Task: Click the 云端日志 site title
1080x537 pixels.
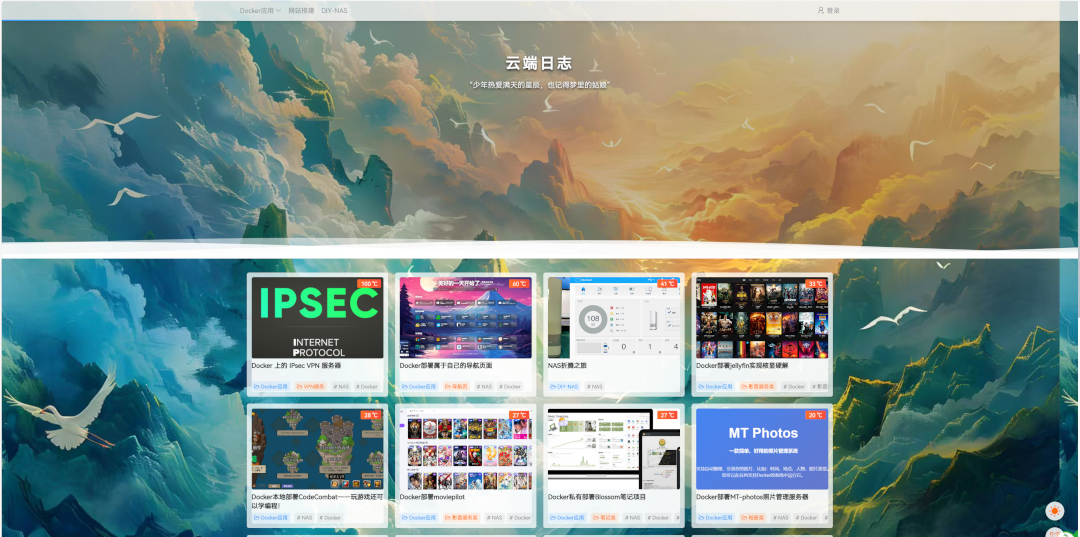Action: click(539, 63)
